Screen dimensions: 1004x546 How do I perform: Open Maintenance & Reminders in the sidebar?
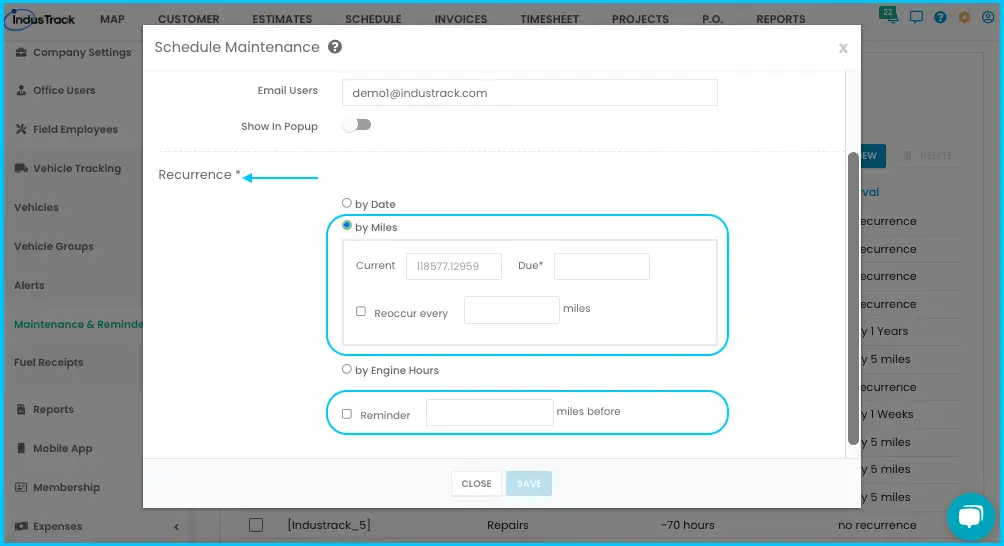(x=78, y=325)
